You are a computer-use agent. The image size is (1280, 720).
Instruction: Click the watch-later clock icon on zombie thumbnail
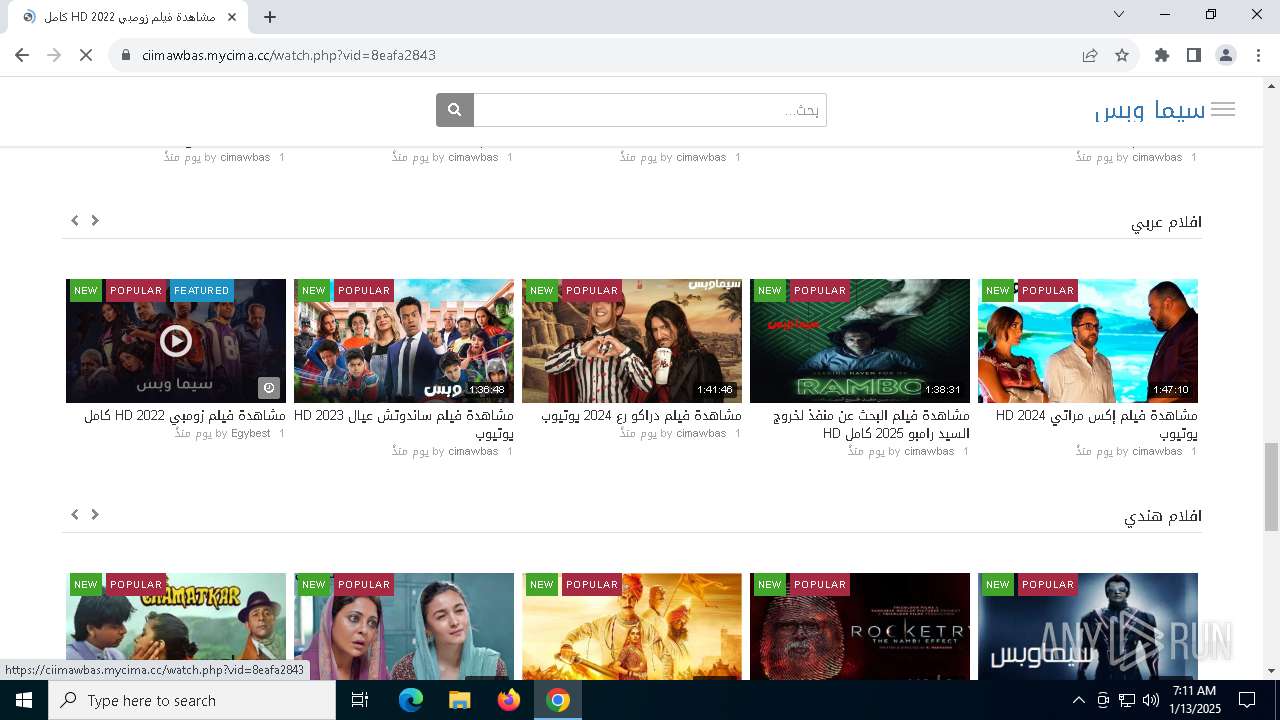tap(269, 388)
